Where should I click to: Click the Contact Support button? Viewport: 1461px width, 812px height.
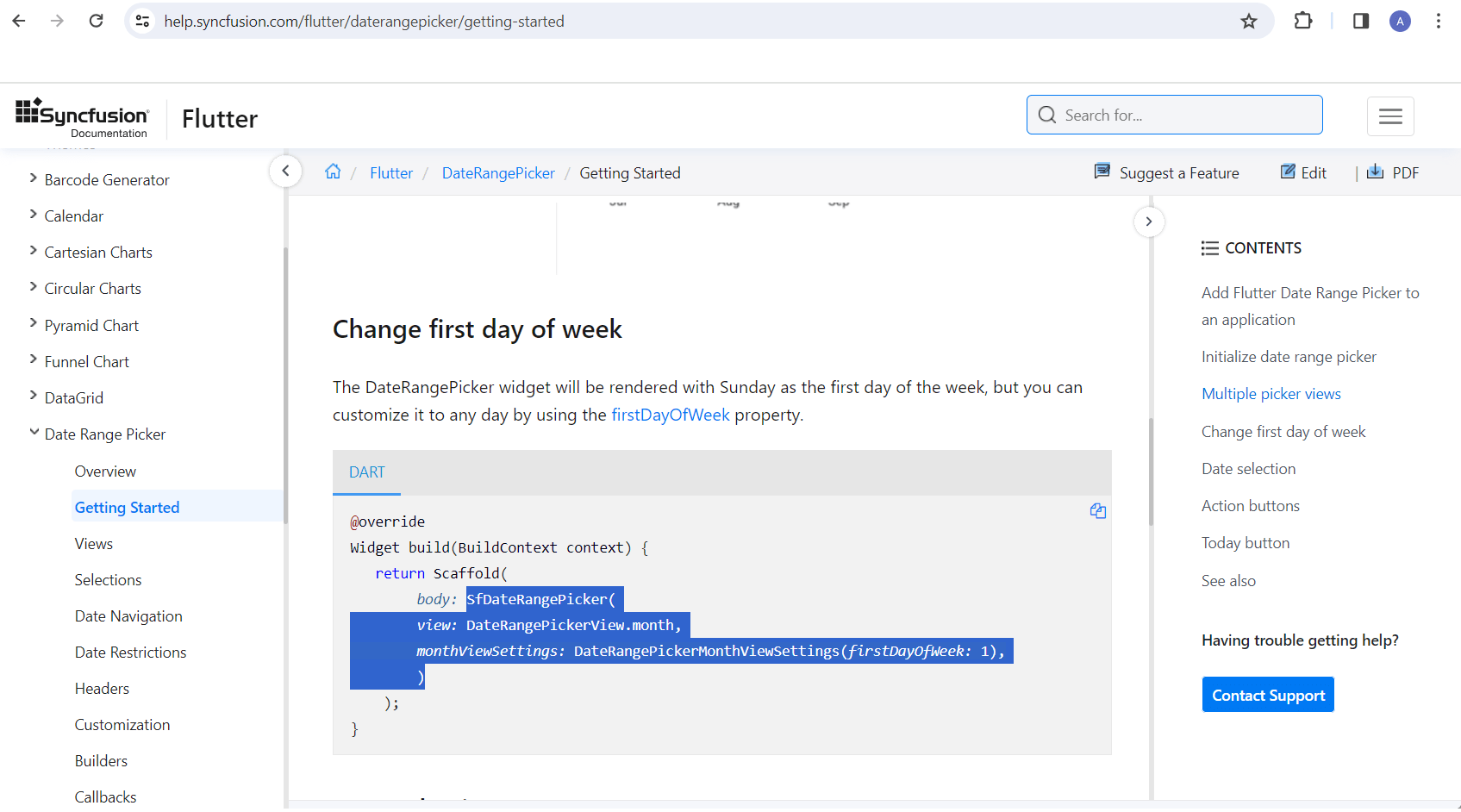(1268, 695)
